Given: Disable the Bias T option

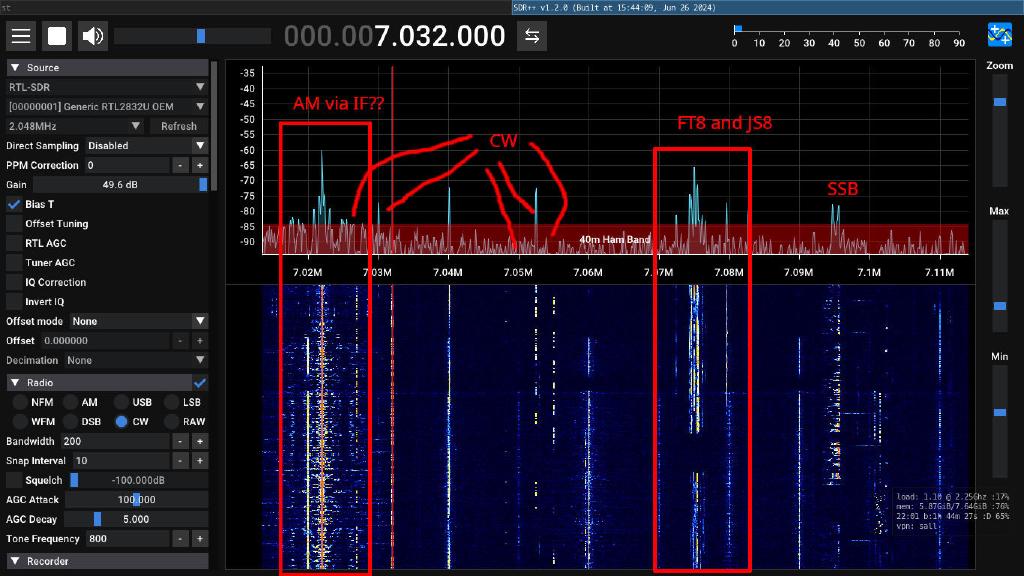Looking at the screenshot, I should click(13, 204).
